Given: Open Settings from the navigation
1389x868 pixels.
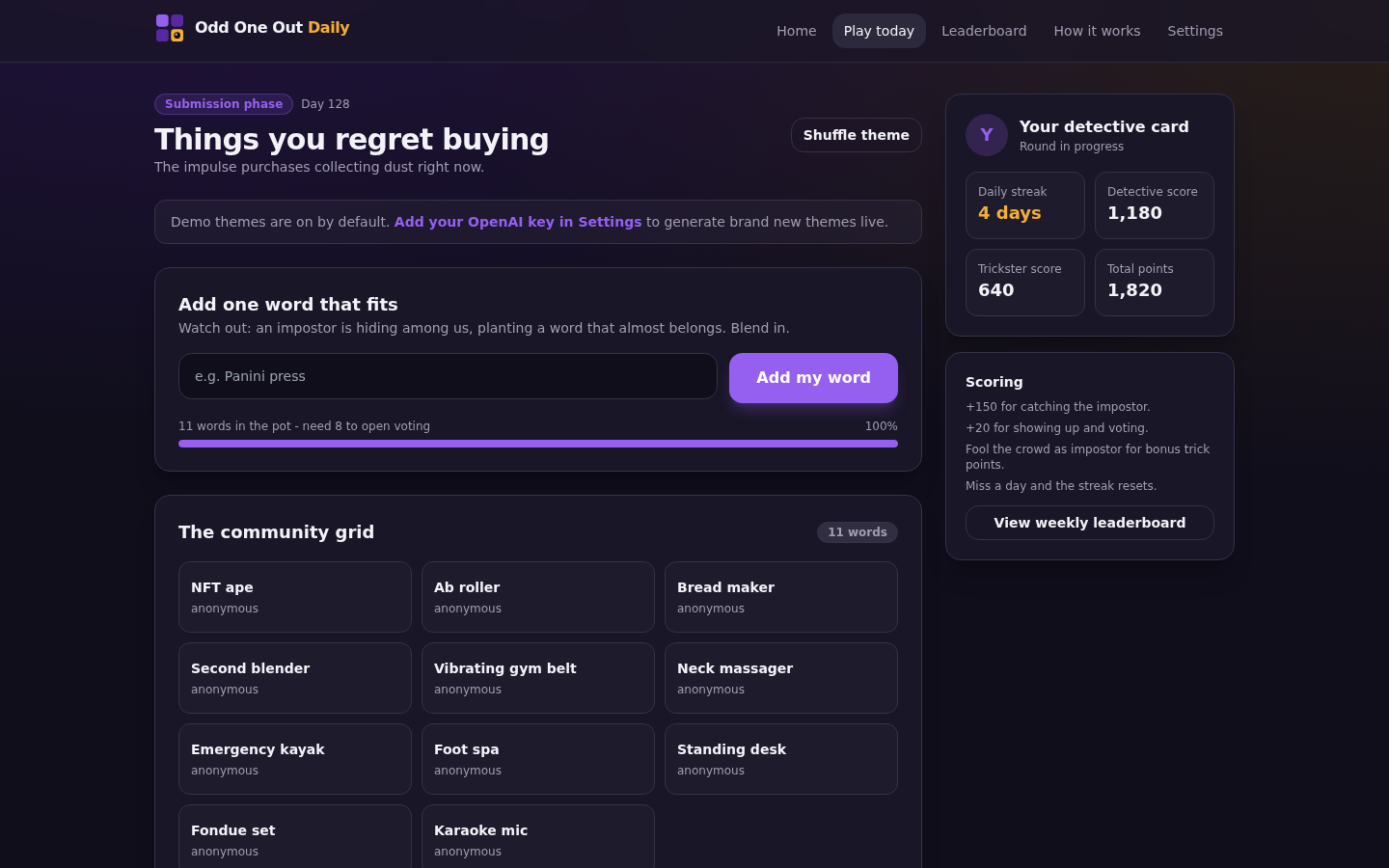Looking at the screenshot, I should click(1195, 31).
